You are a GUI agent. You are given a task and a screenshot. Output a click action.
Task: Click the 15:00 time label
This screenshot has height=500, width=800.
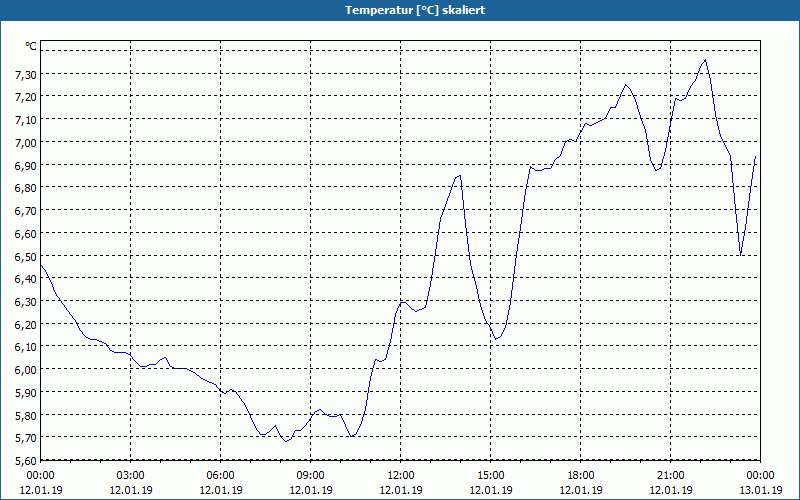491,476
